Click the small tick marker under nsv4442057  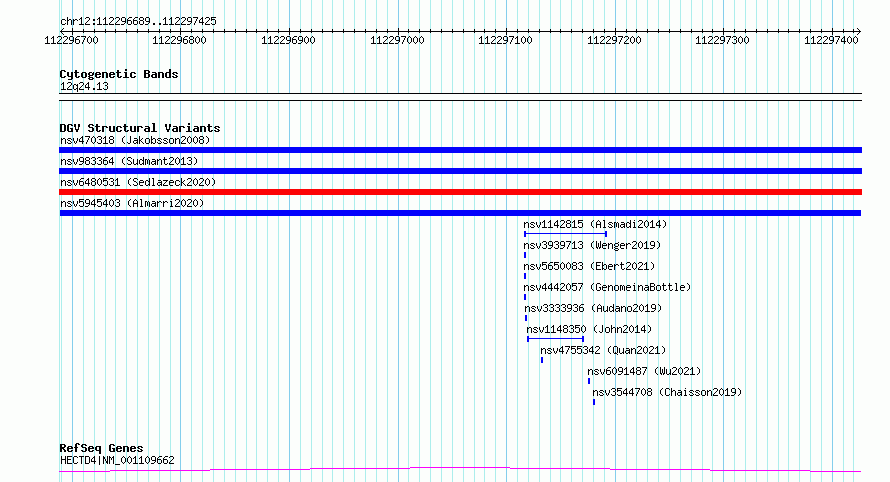[x=525, y=297]
